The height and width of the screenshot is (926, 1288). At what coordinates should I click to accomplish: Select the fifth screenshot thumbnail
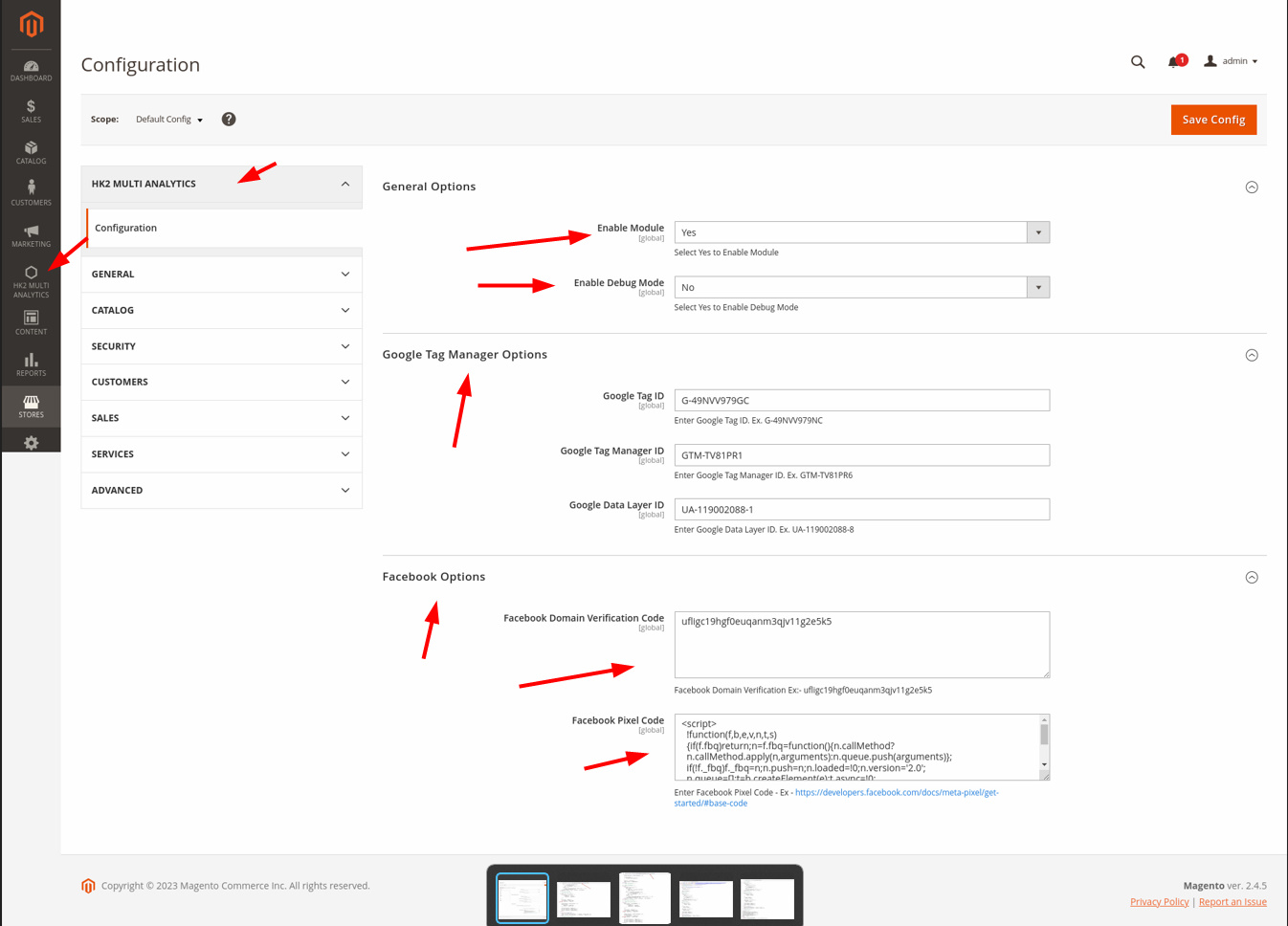click(767, 899)
